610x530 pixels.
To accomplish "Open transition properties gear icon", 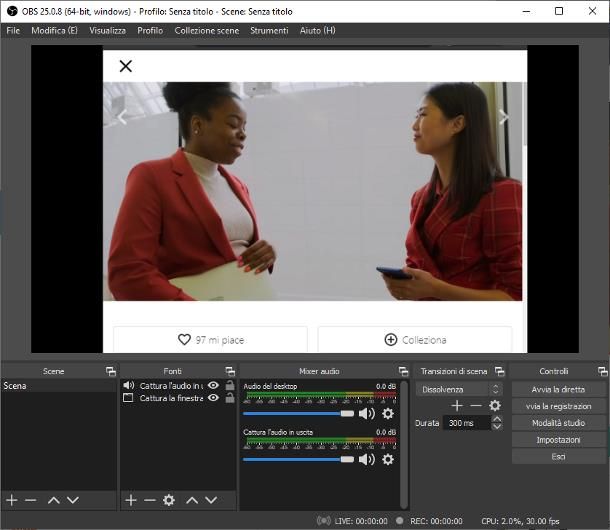I will pyautogui.click(x=495, y=406).
